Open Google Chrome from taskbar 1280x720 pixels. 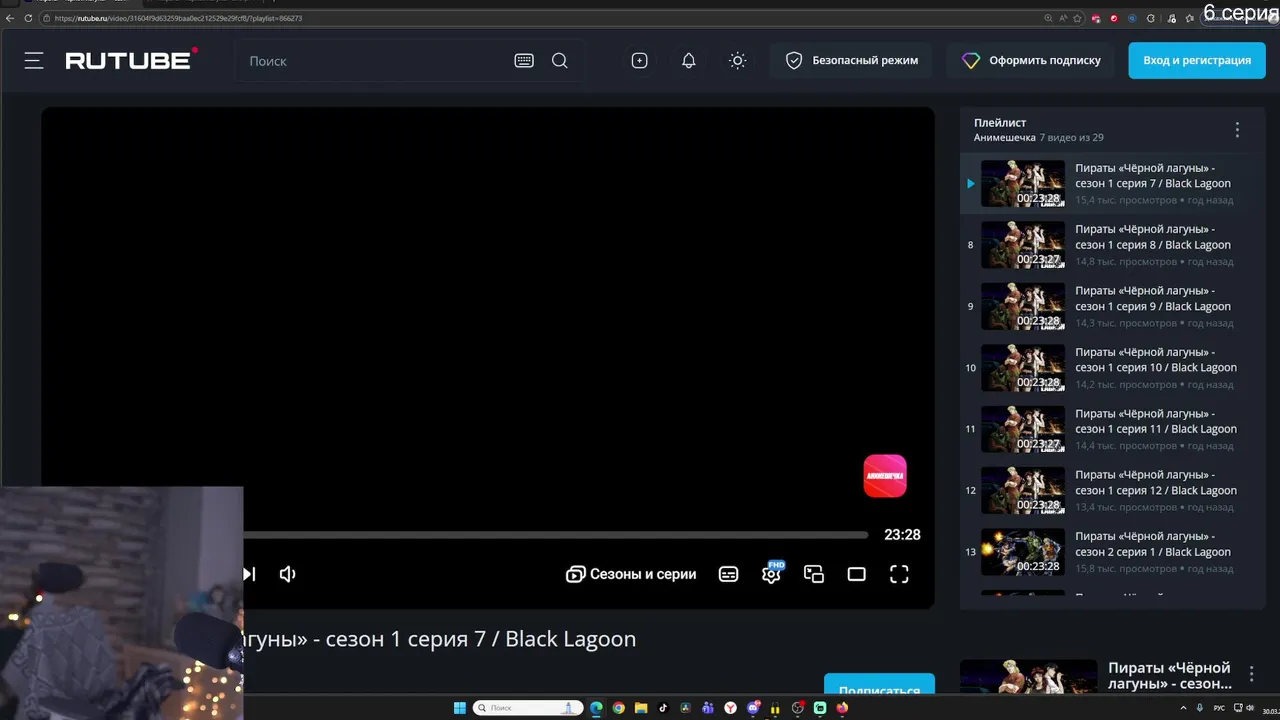click(619, 708)
